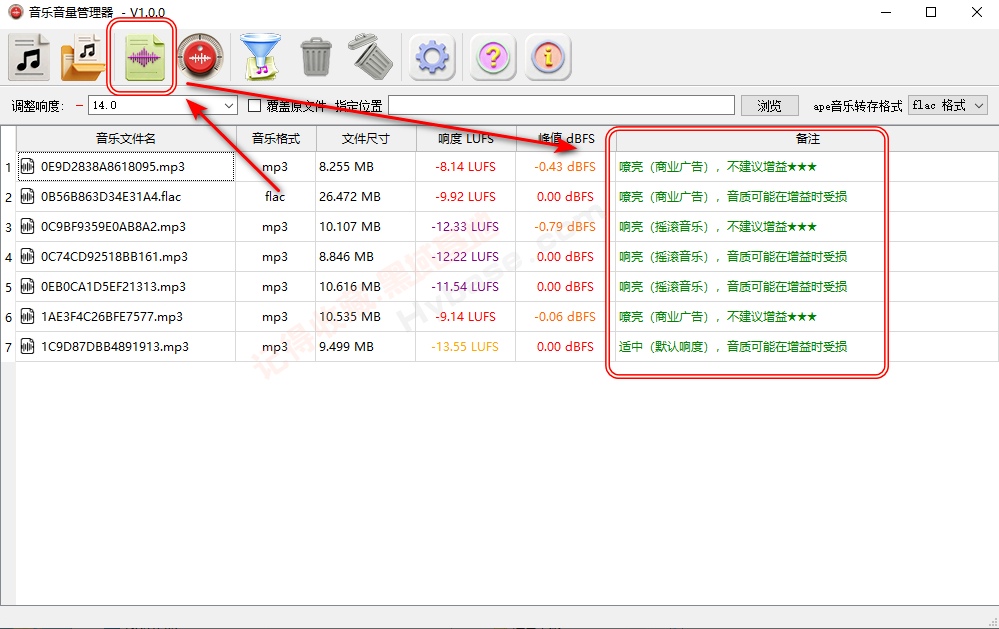The width and height of the screenshot is (999, 629).
Task: Click the -0.43 dBFS peak cell
Action: [565, 167]
